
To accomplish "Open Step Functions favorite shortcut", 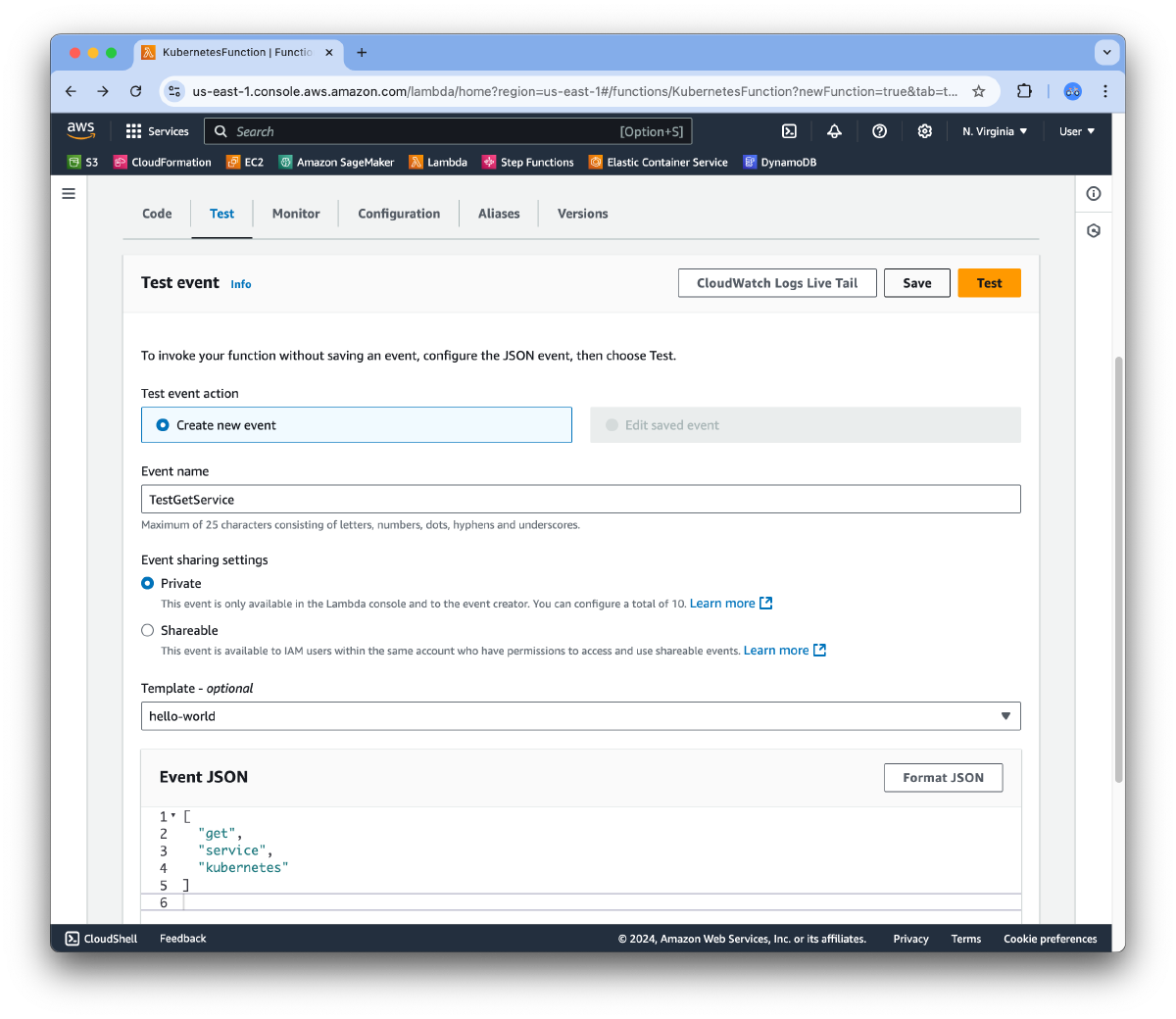I will tap(528, 163).
